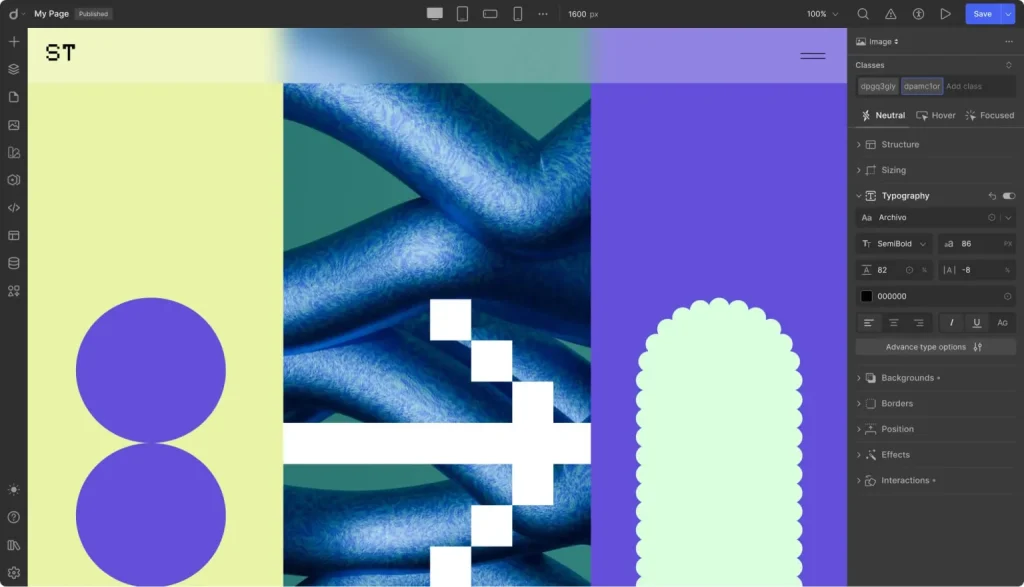
Task: Expand the Backgrounds section
Action: [x=907, y=378]
